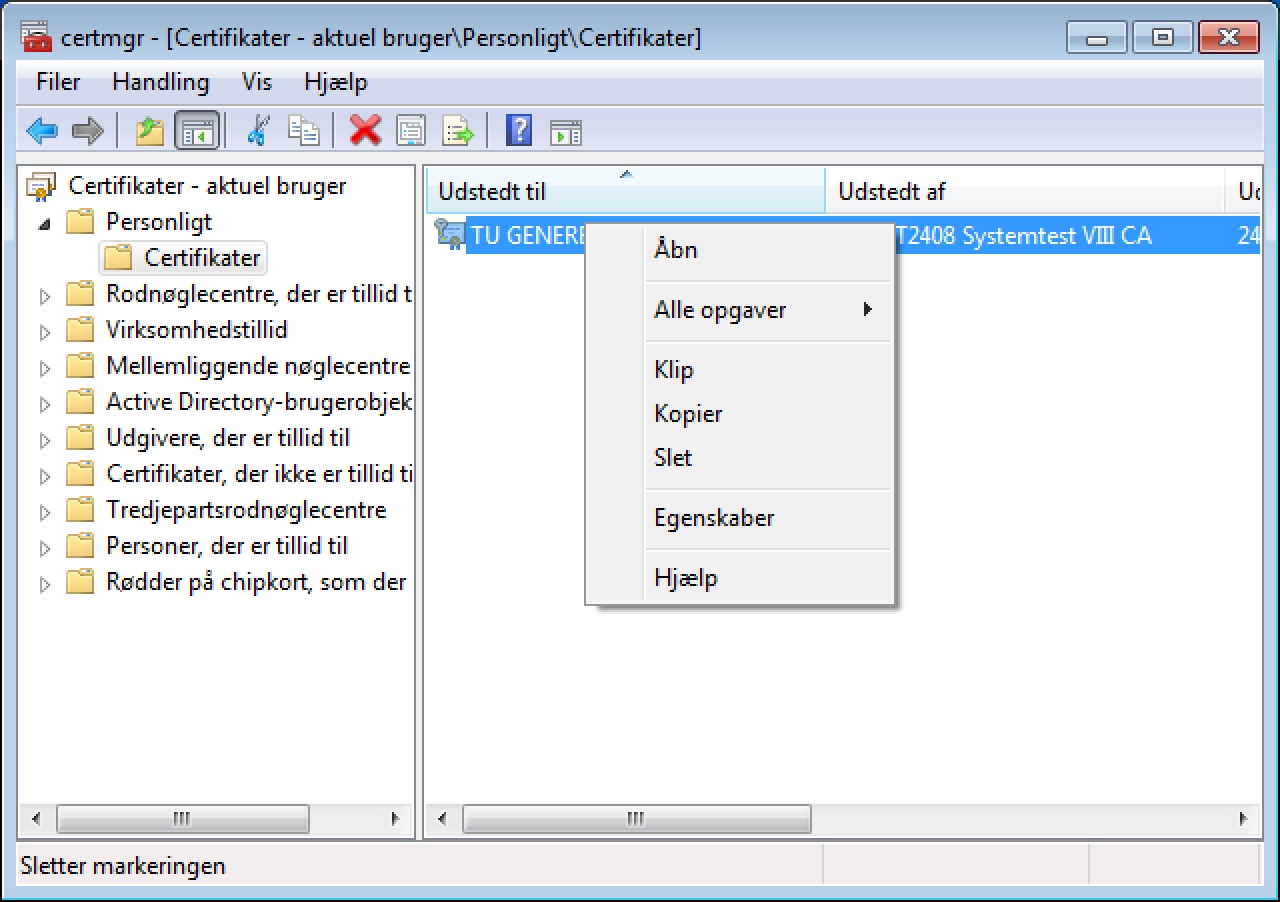Click the Export list toolbar icon

pyautogui.click(x=457, y=130)
